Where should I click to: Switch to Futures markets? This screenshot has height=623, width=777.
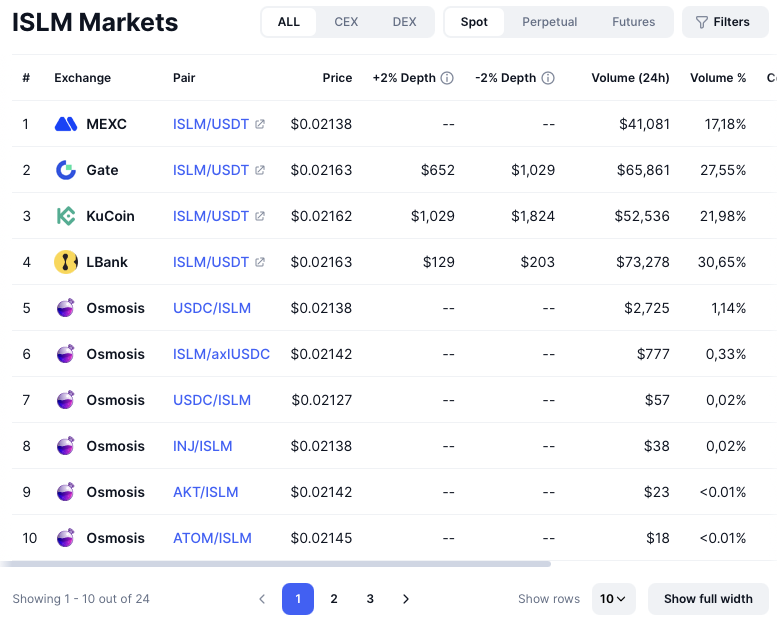[x=633, y=22]
